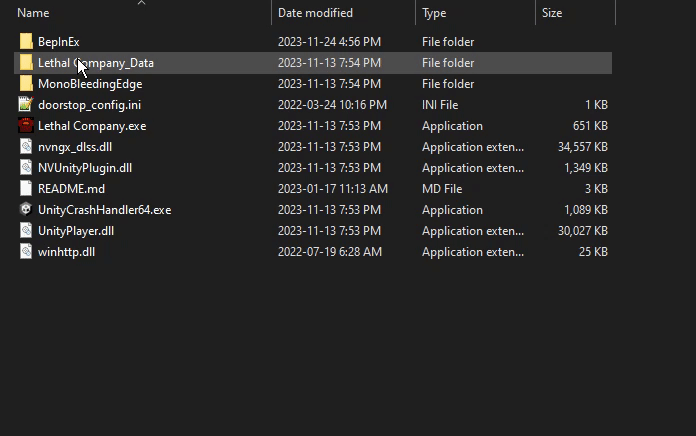
Task: Click the UnityCrashHandler64.exe icon
Action: pos(26,210)
